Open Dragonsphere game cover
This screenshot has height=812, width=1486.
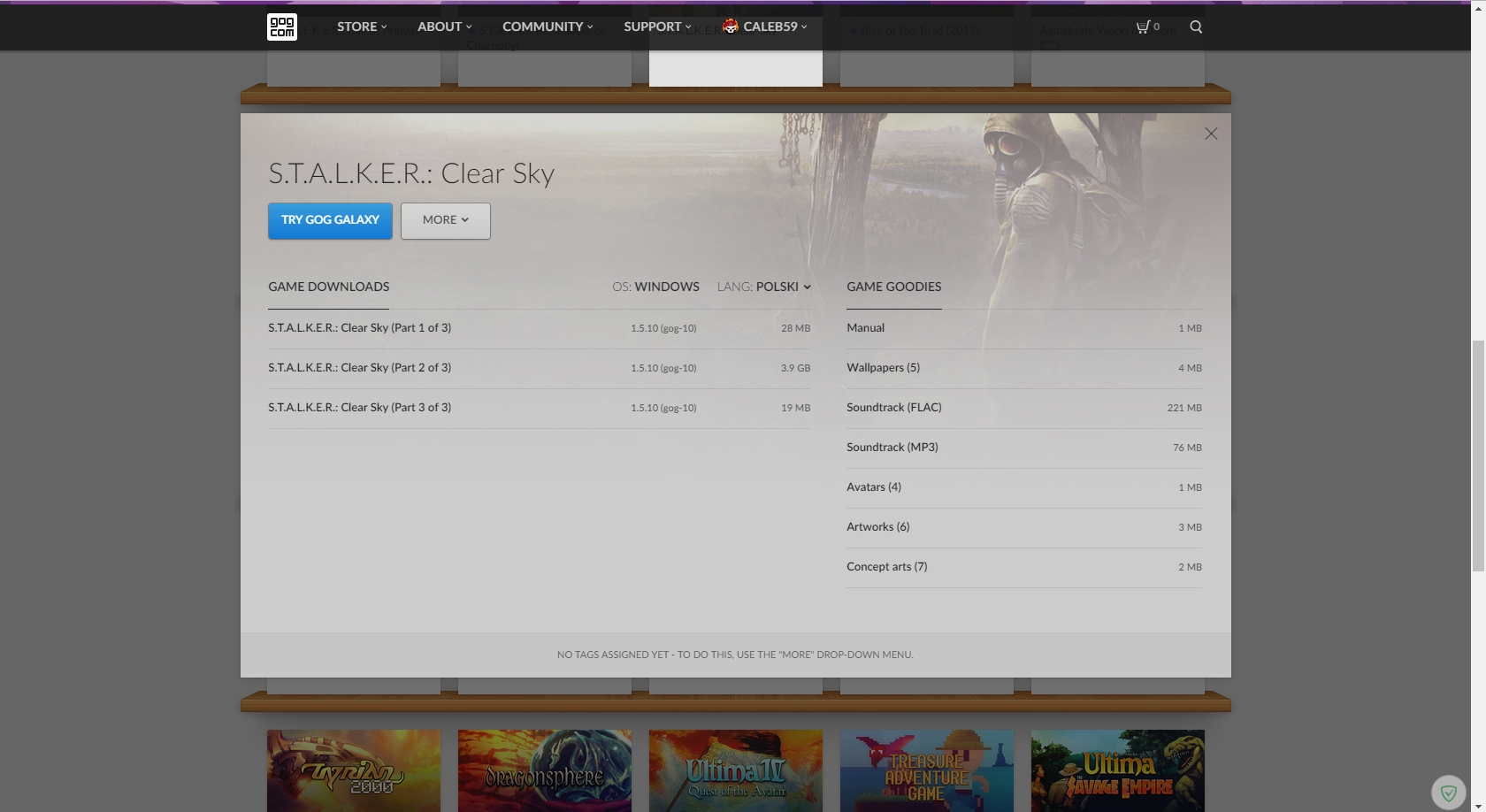545,770
